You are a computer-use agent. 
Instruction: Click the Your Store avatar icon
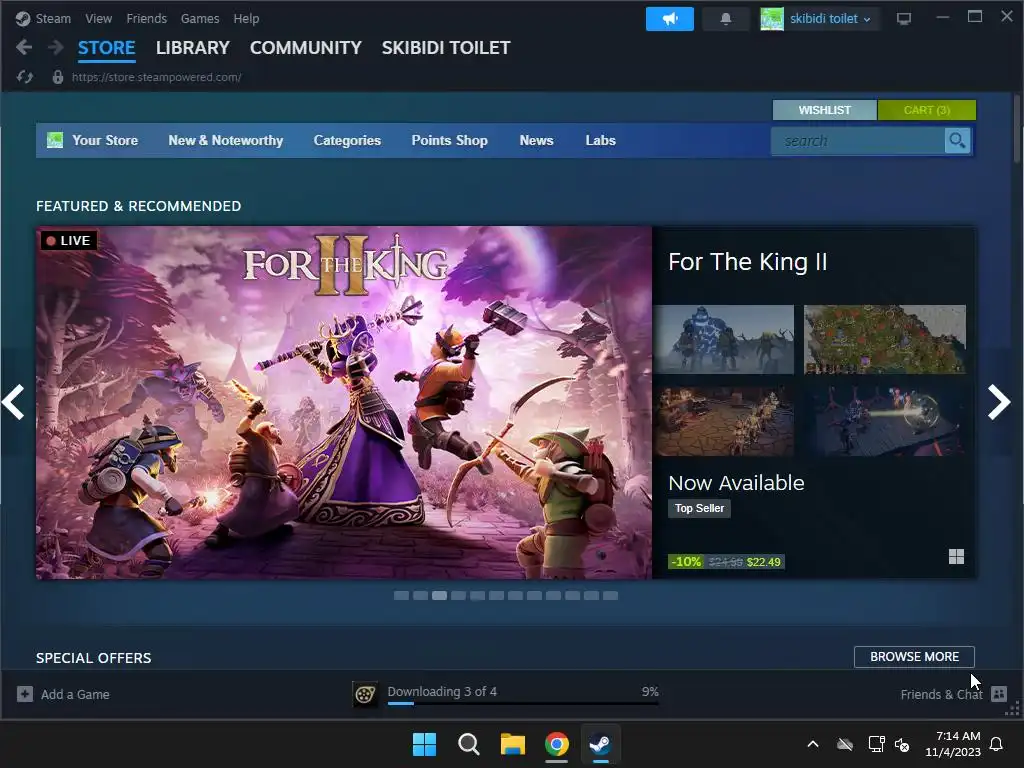[55, 140]
